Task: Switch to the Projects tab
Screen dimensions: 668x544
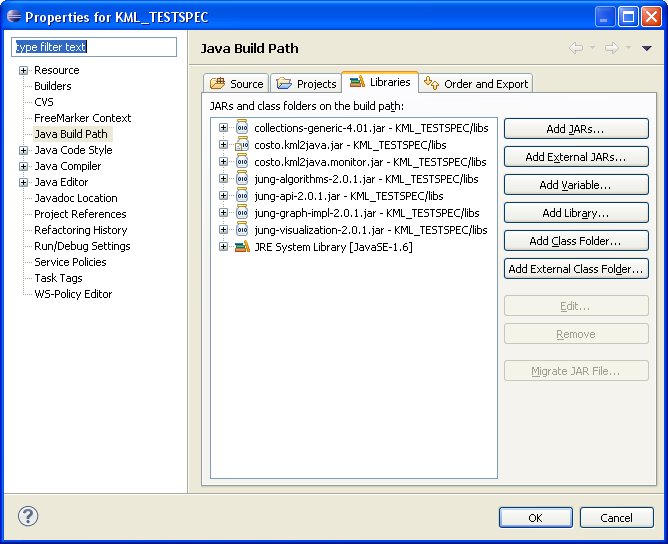Action: point(307,84)
